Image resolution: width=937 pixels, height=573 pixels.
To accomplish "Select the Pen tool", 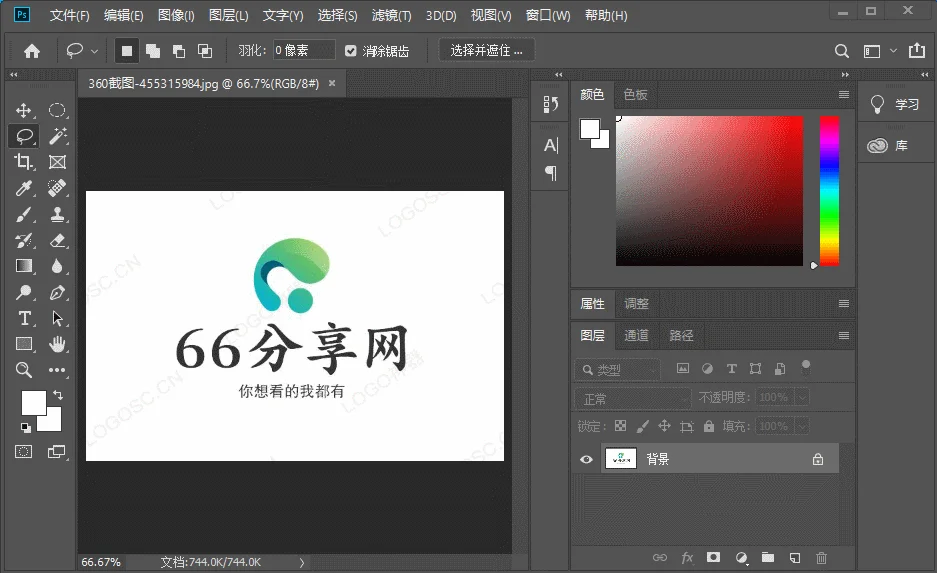I will pos(57,292).
